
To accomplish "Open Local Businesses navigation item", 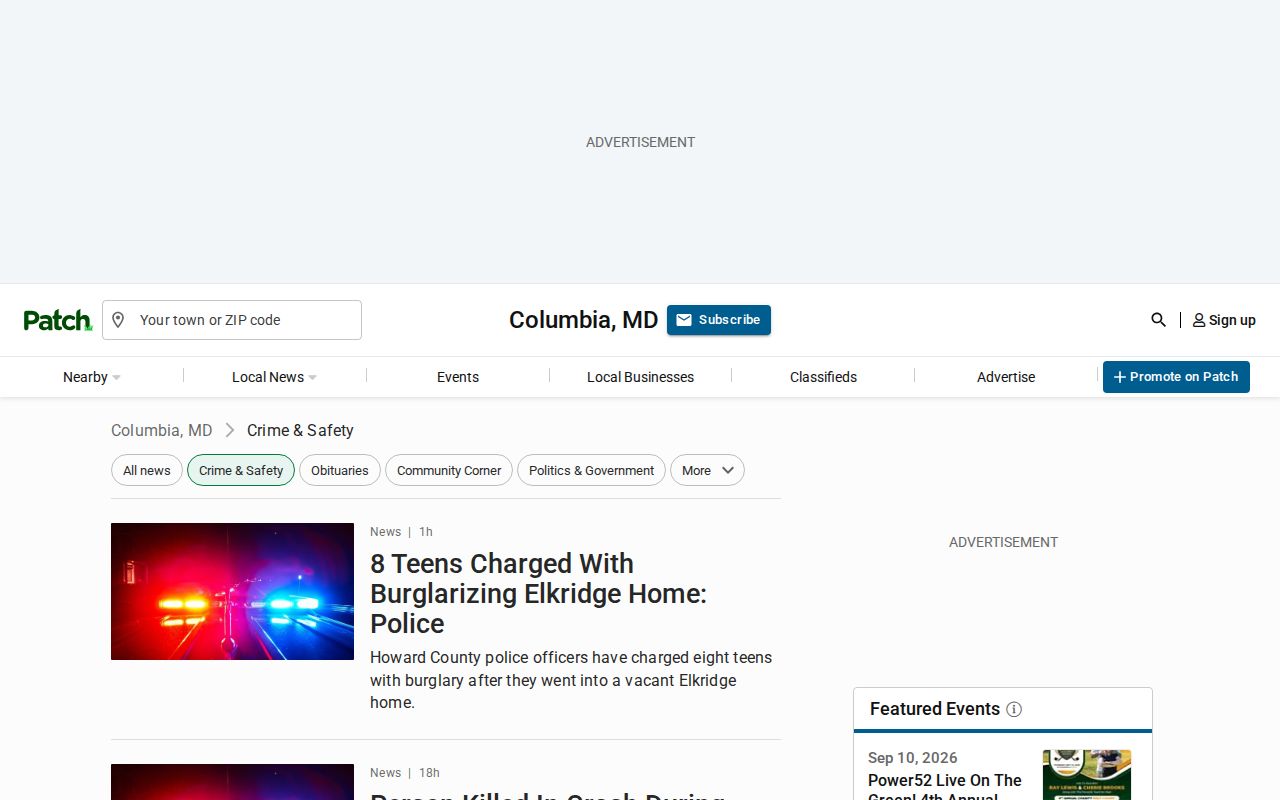I will (x=640, y=377).
